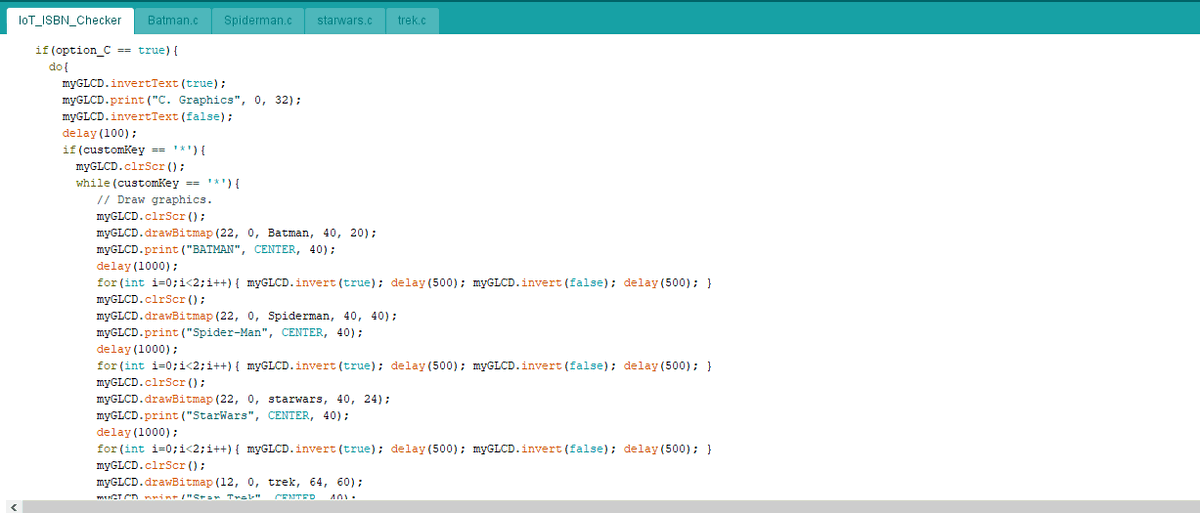
Task: Select the starwars.c tab
Action: click(344, 20)
